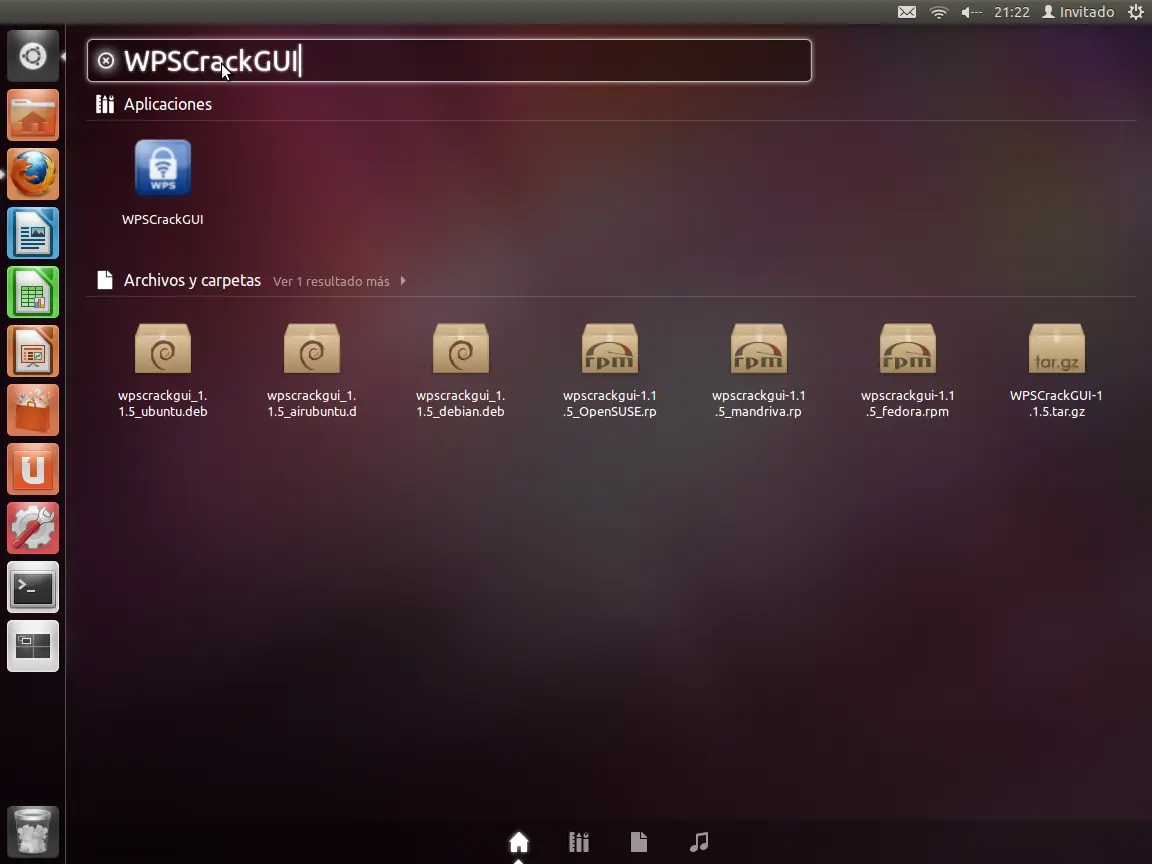
Task: Open the WPSCrackGUI application icon
Action: click(x=162, y=169)
